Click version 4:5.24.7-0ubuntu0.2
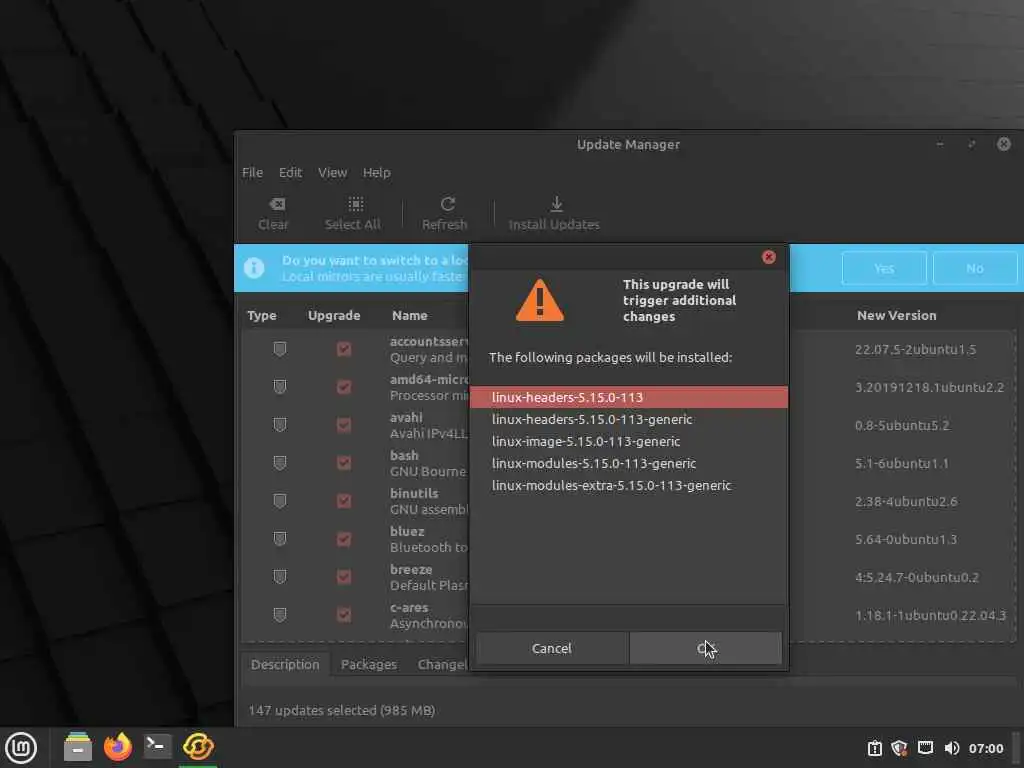Image resolution: width=1024 pixels, height=768 pixels. (917, 577)
